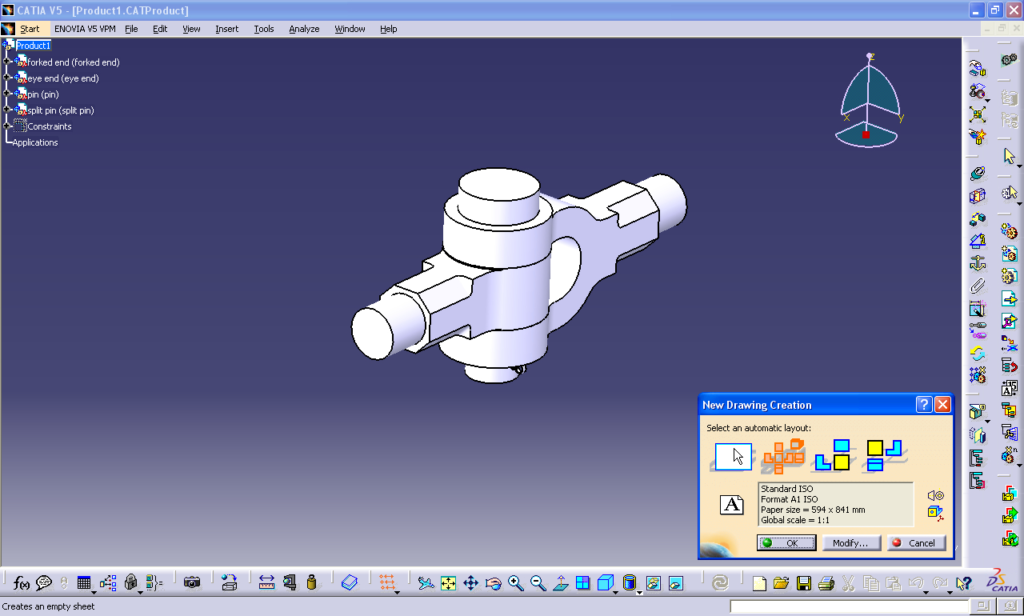Open the Tools menu
The width and height of the screenshot is (1024, 616).
(x=264, y=29)
